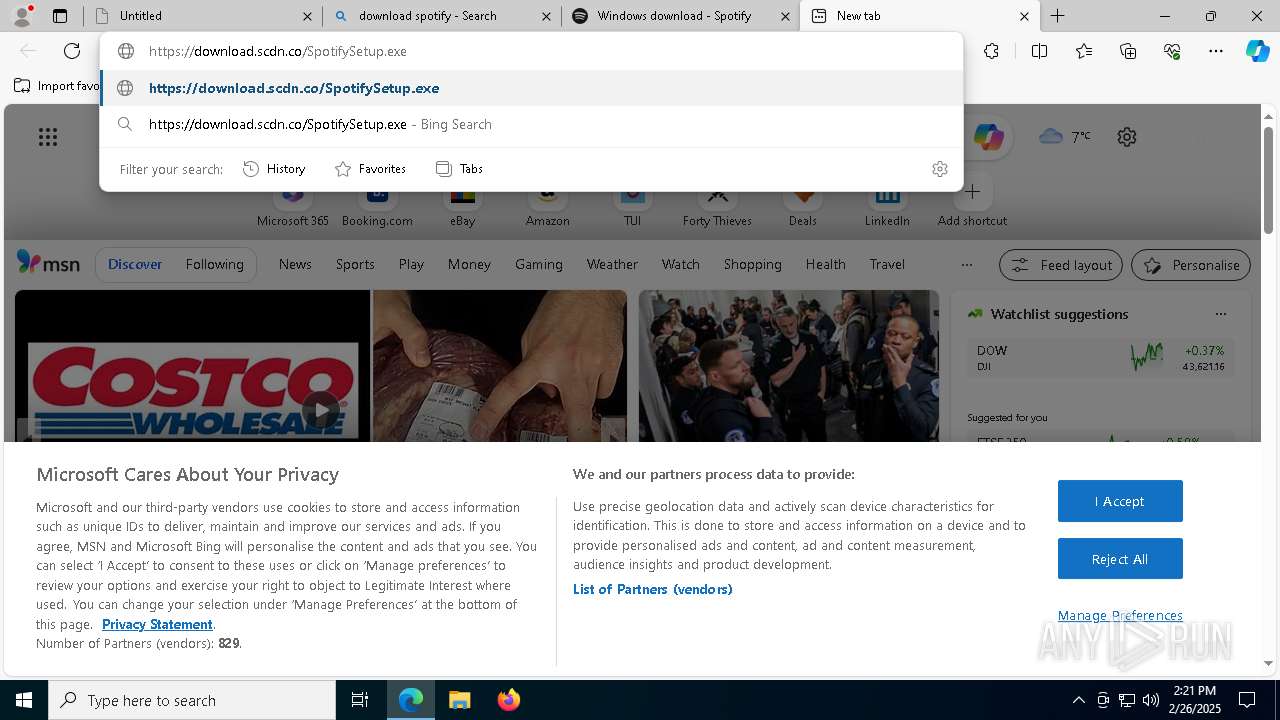Click in the address bar URL field
Image resolution: width=1280 pixels, height=720 pixels.
pos(531,51)
